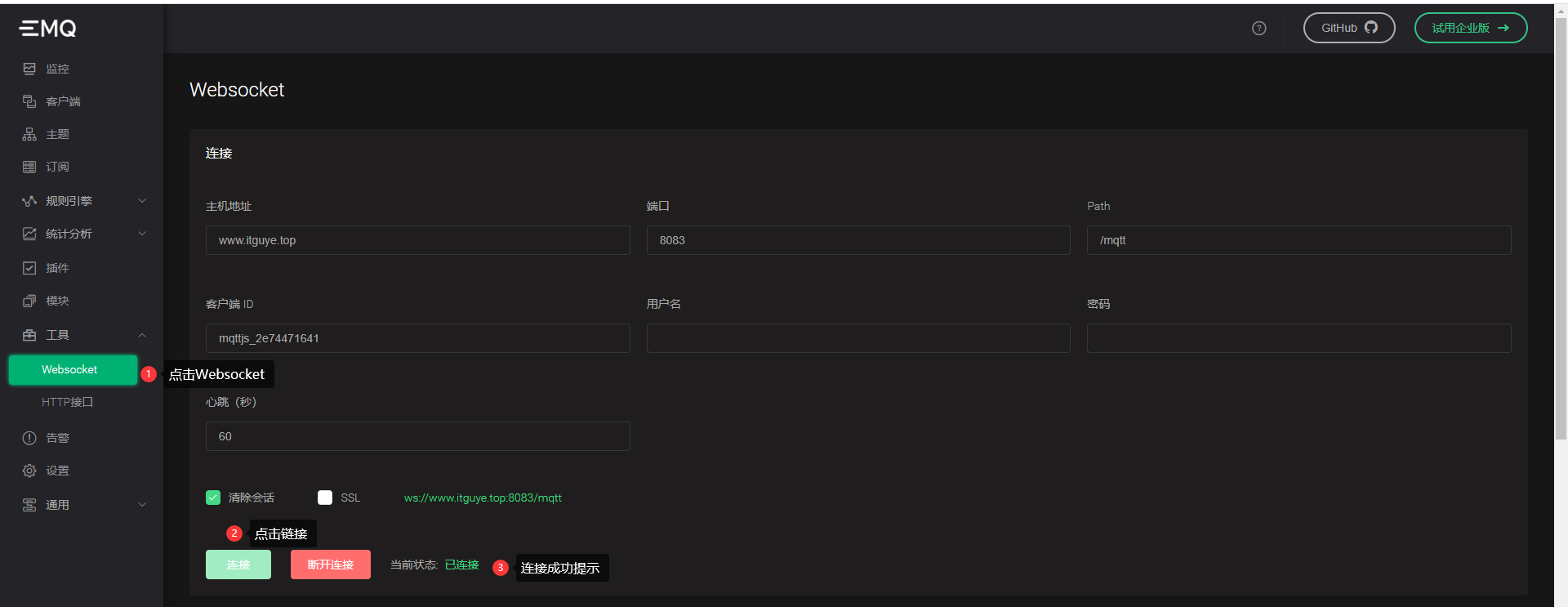Click ws://www.itguye.top:8083/mqtt address text

point(483,498)
